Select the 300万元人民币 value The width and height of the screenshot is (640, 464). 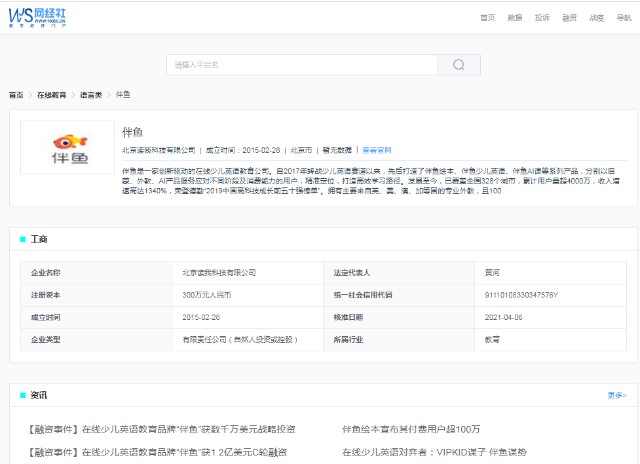pos(207,295)
